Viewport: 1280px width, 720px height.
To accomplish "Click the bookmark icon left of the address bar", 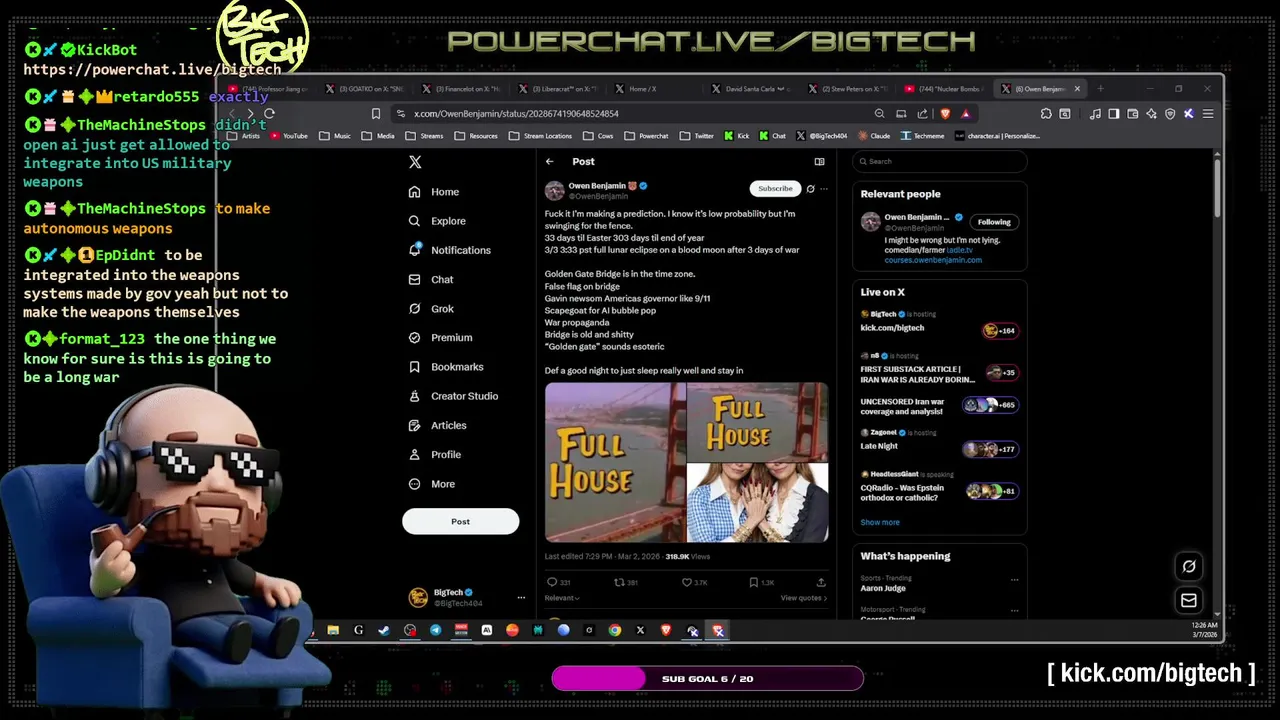I will [375, 113].
